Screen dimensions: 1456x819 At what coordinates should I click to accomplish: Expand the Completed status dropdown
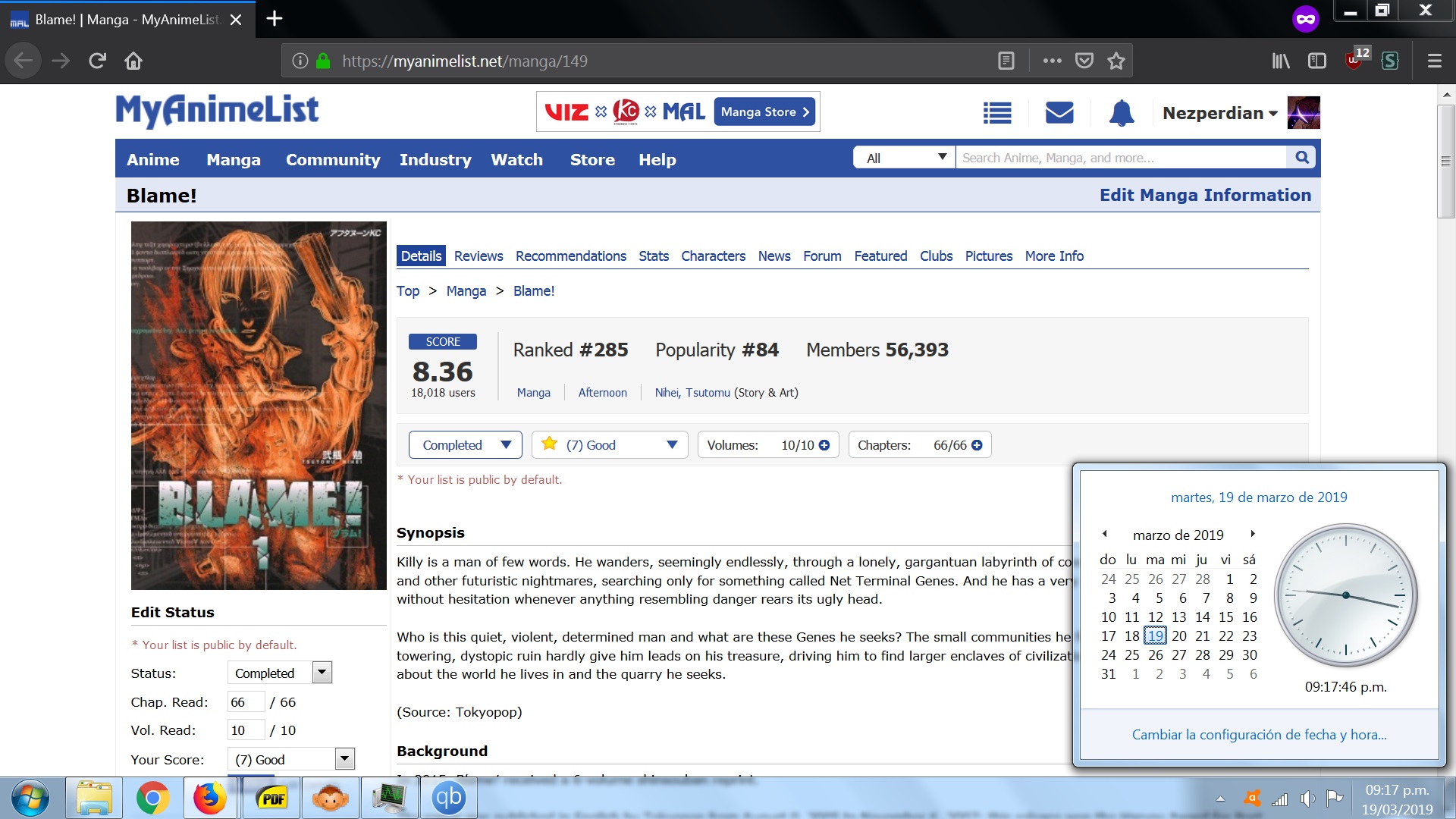465,445
